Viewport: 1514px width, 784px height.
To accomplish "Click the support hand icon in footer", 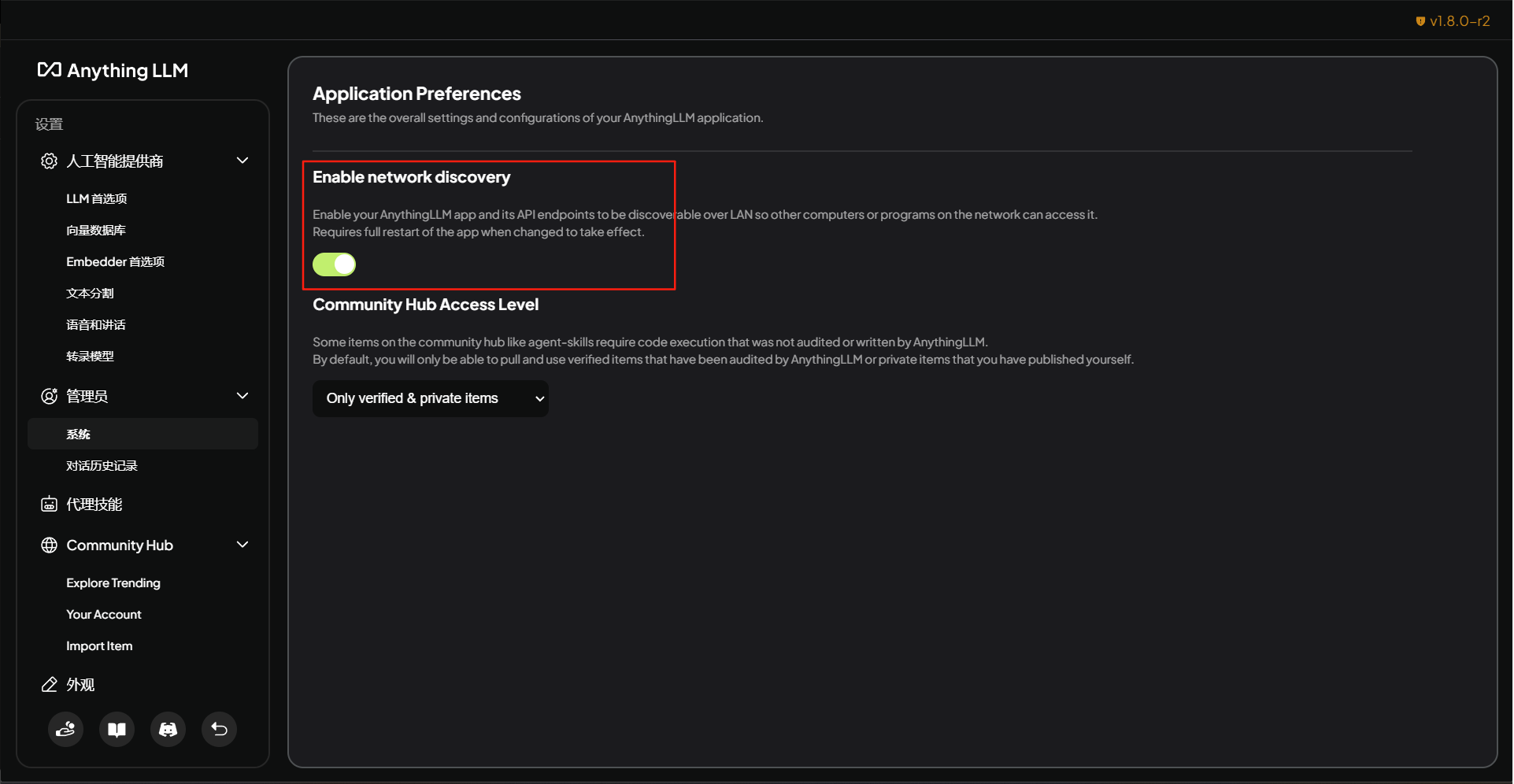I will click(x=65, y=729).
